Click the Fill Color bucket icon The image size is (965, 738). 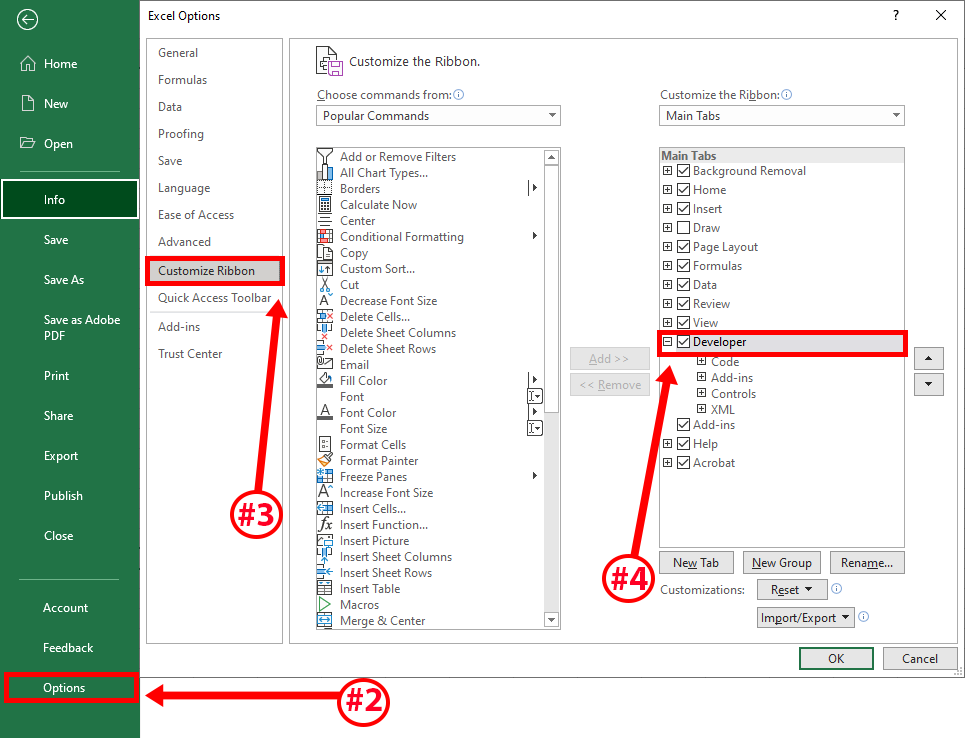click(325, 381)
